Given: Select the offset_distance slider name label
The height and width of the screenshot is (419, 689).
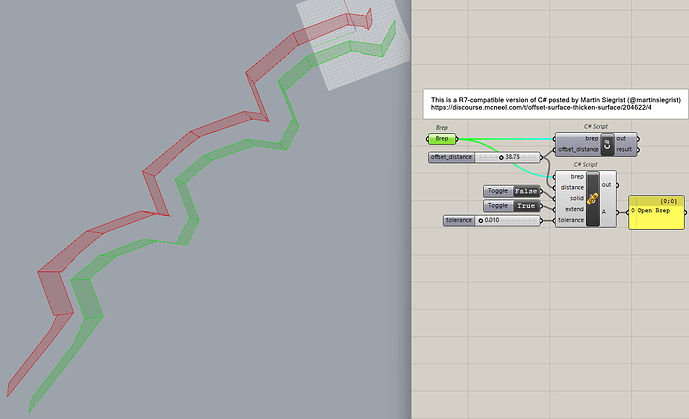Looking at the screenshot, I should [x=451, y=157].
